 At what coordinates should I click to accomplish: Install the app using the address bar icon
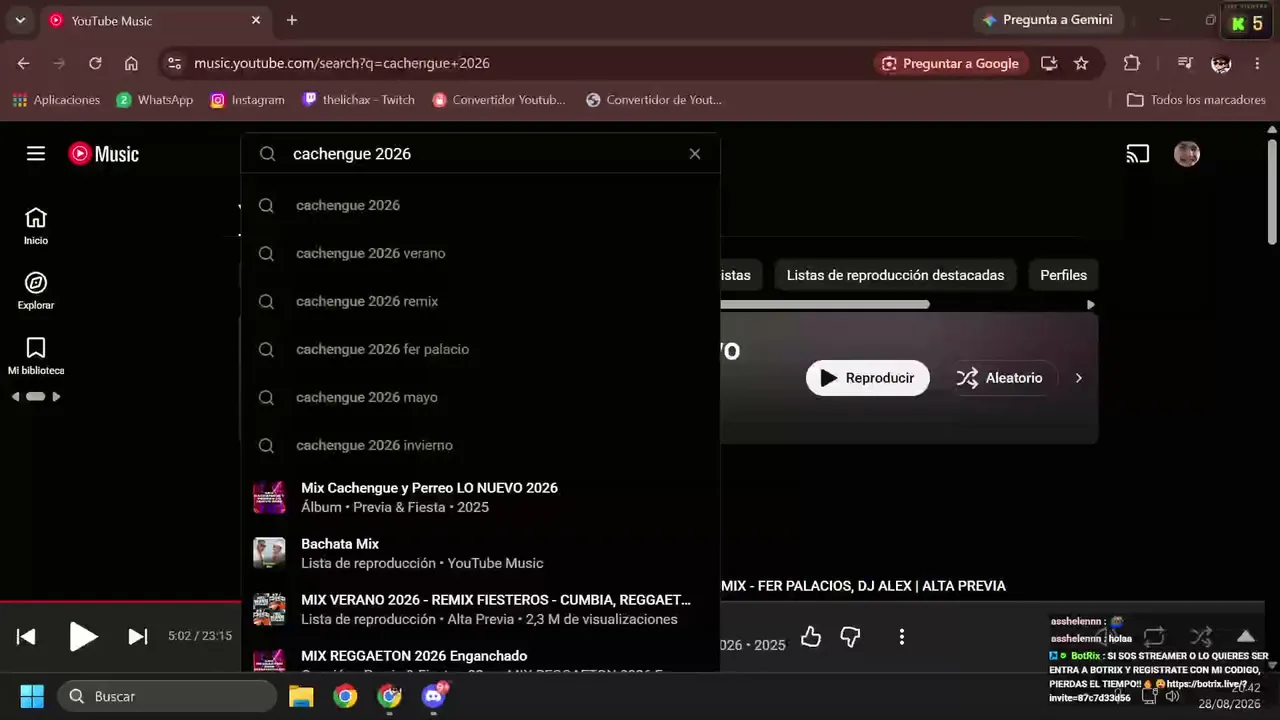click(x=1049, y=63)
